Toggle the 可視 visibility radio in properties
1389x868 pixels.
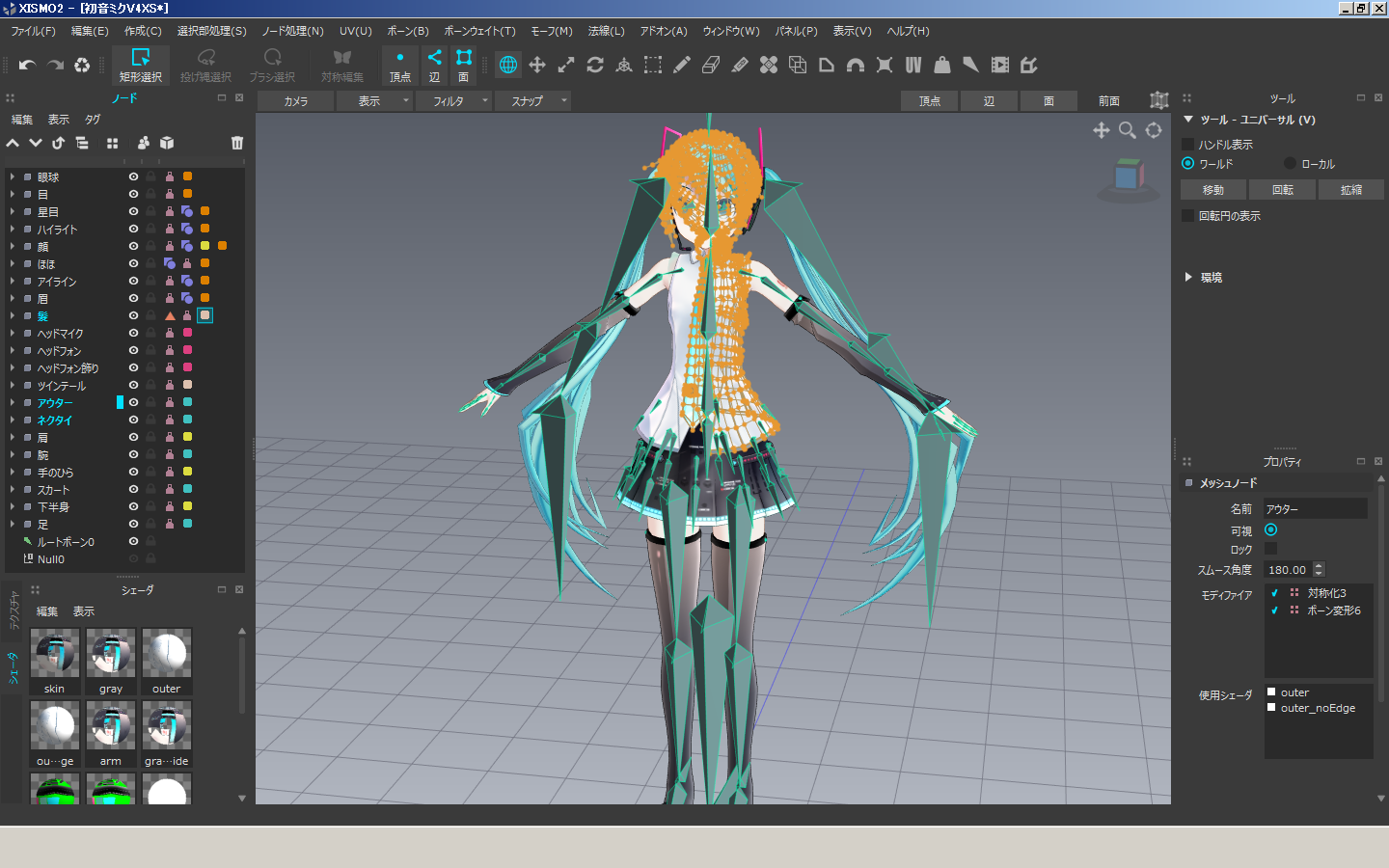[1270, 529]
